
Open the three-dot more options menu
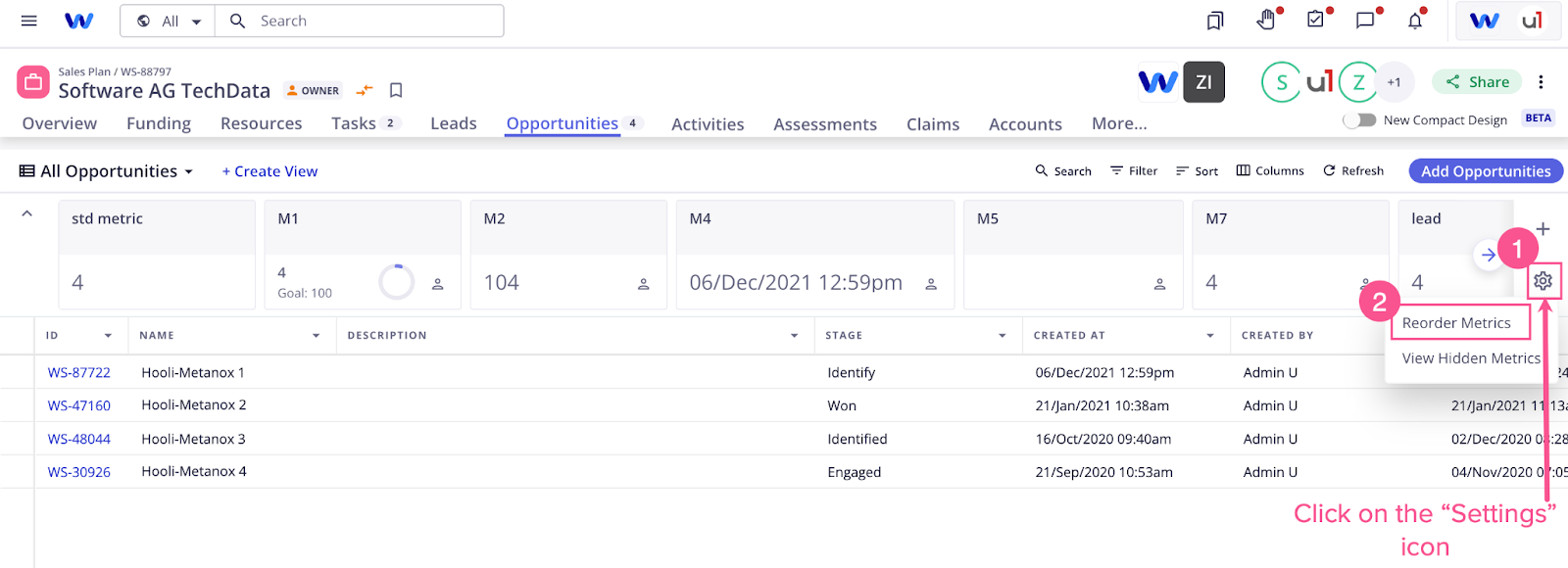[1541, 82]
